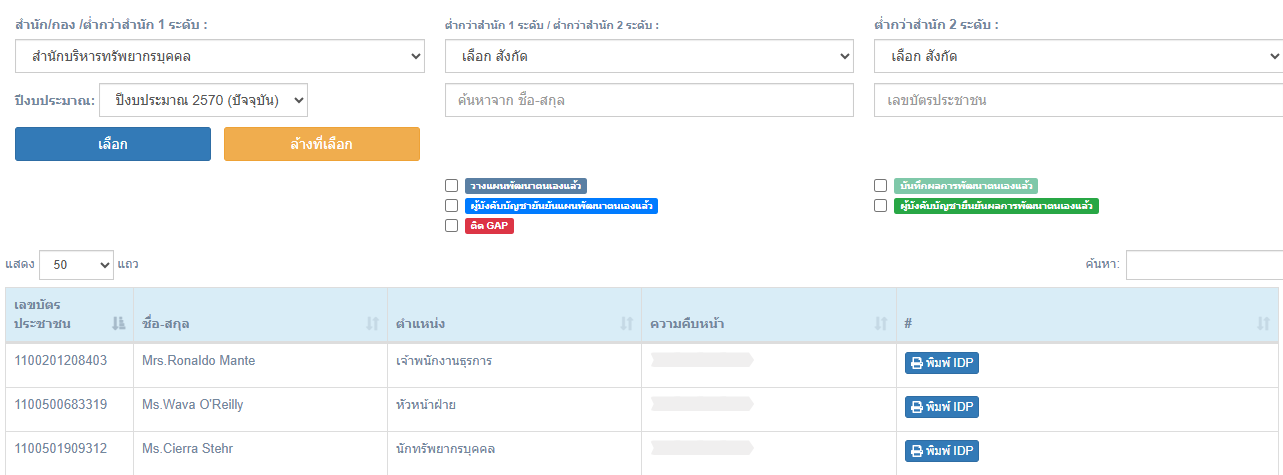Click the blue เลือก button
This screenshot has height=475, width=1283.
(x=113, y=144)
